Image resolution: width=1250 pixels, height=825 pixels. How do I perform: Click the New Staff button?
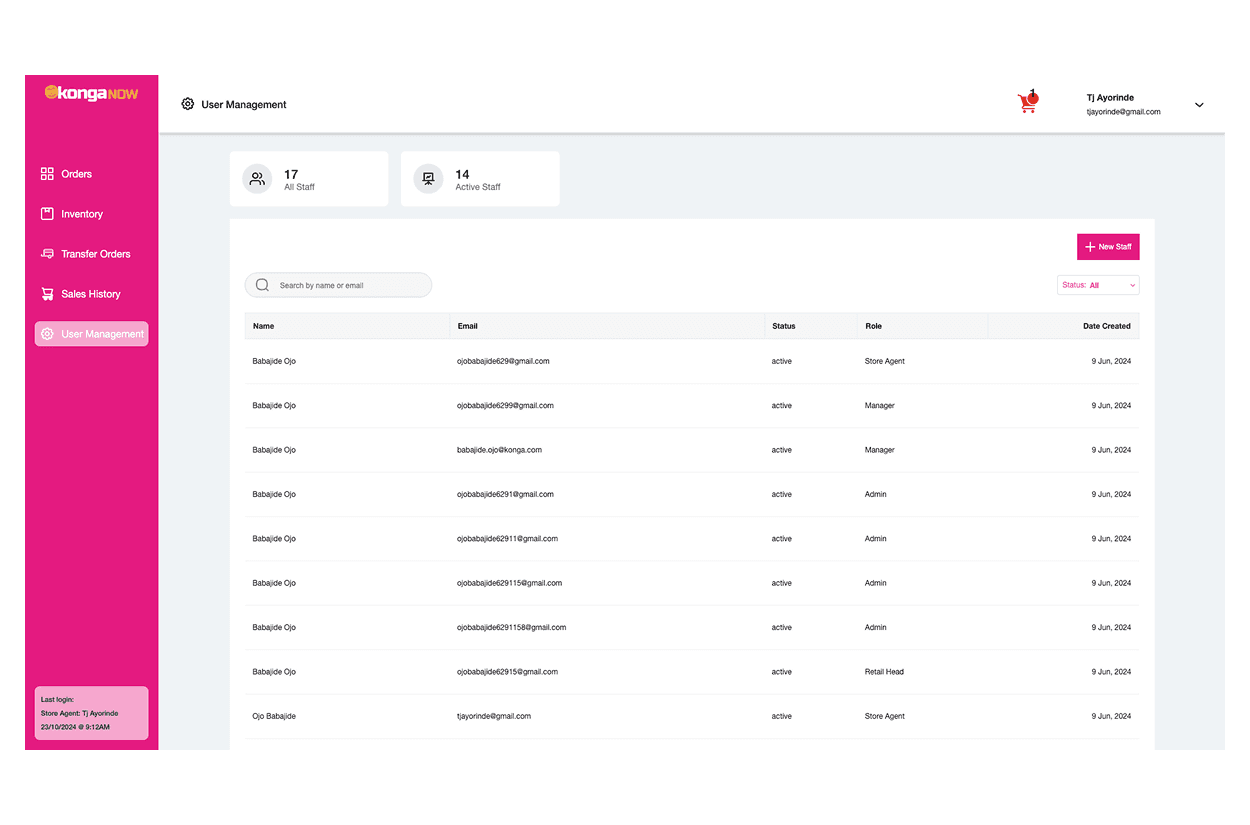point(1107,247)
